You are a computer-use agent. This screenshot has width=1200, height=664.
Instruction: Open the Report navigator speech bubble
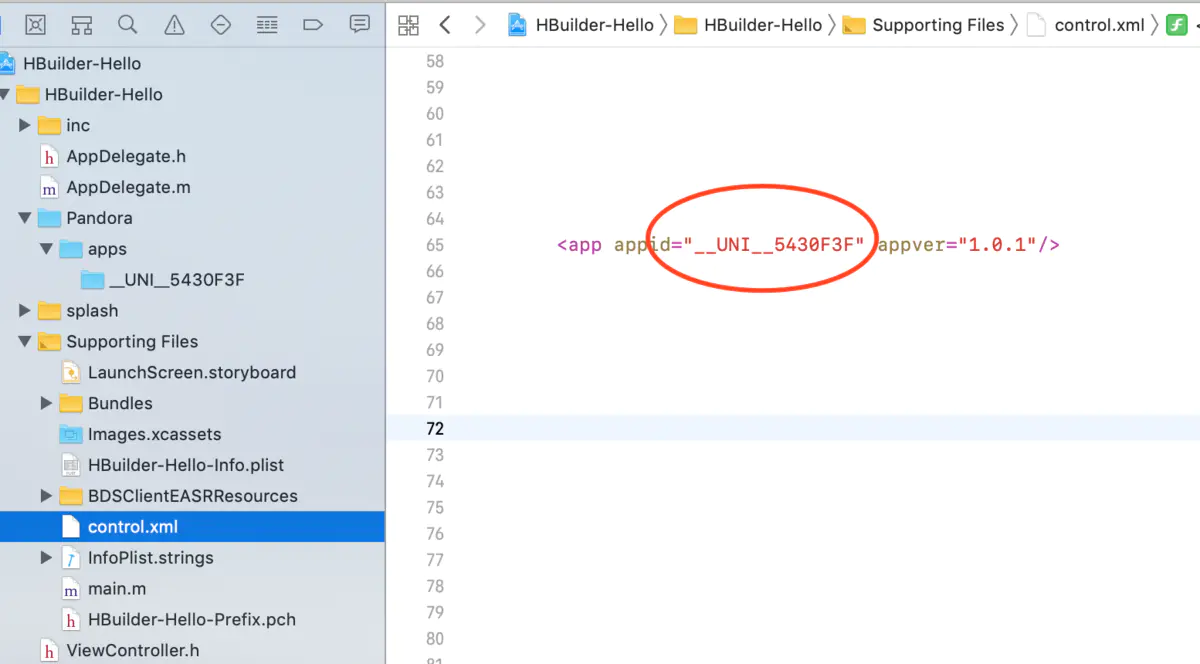[x=359, y=24]
